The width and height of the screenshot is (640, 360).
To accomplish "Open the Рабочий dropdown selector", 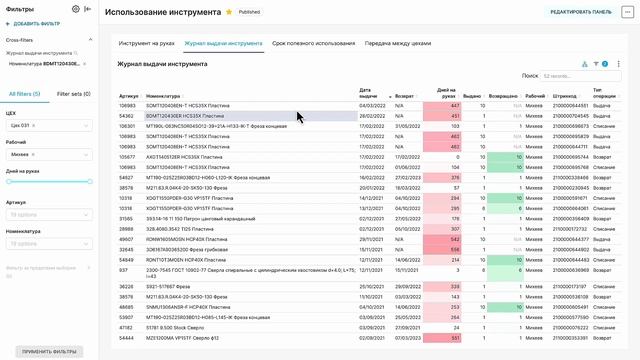I will 49,155.
